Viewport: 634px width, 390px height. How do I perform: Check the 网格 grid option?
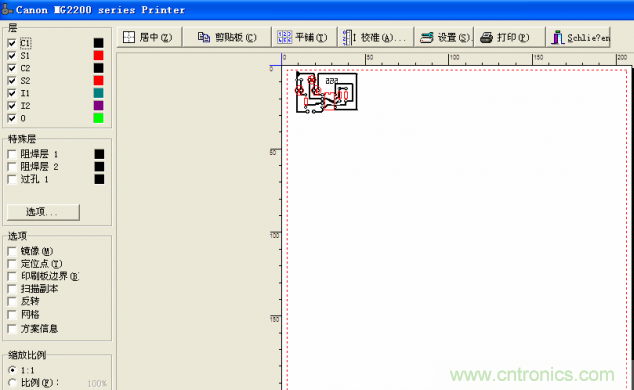click(12, 314)
